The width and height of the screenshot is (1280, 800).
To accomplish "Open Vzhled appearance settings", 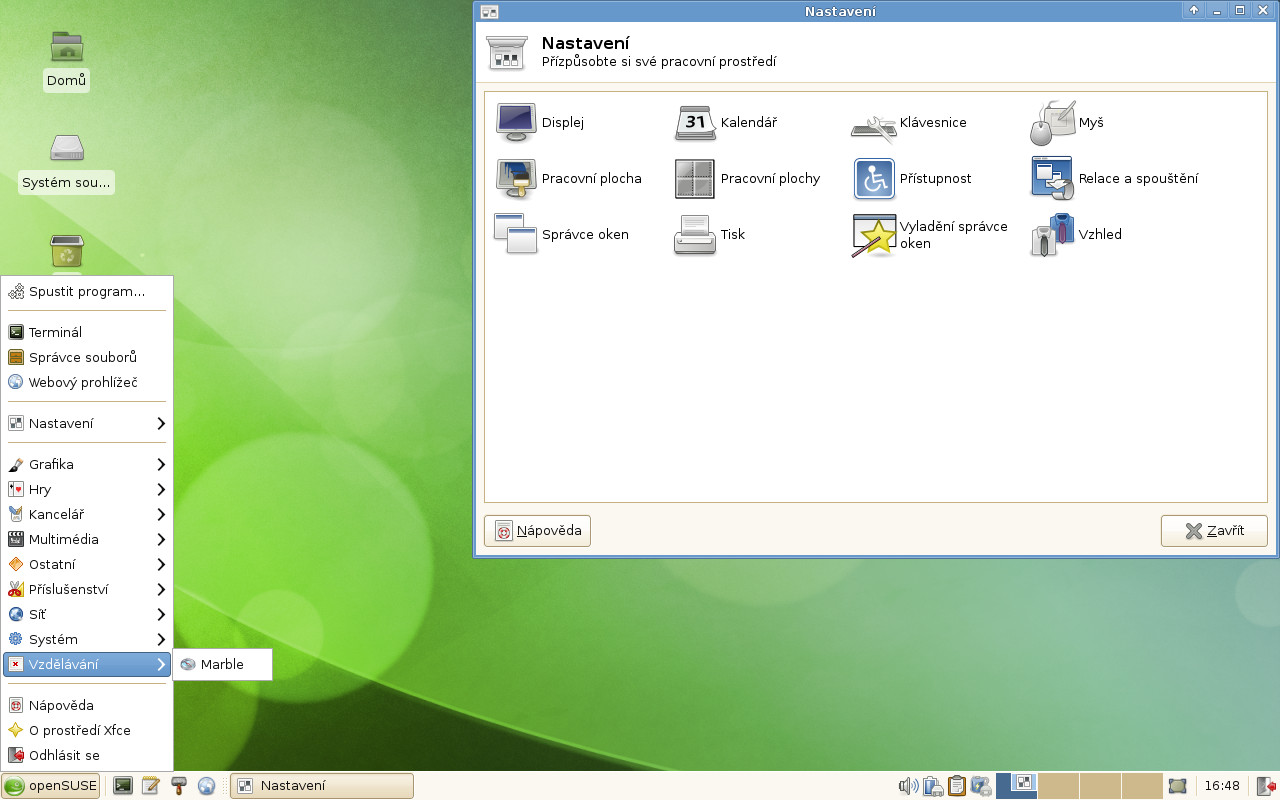I will pos(1053,235).
